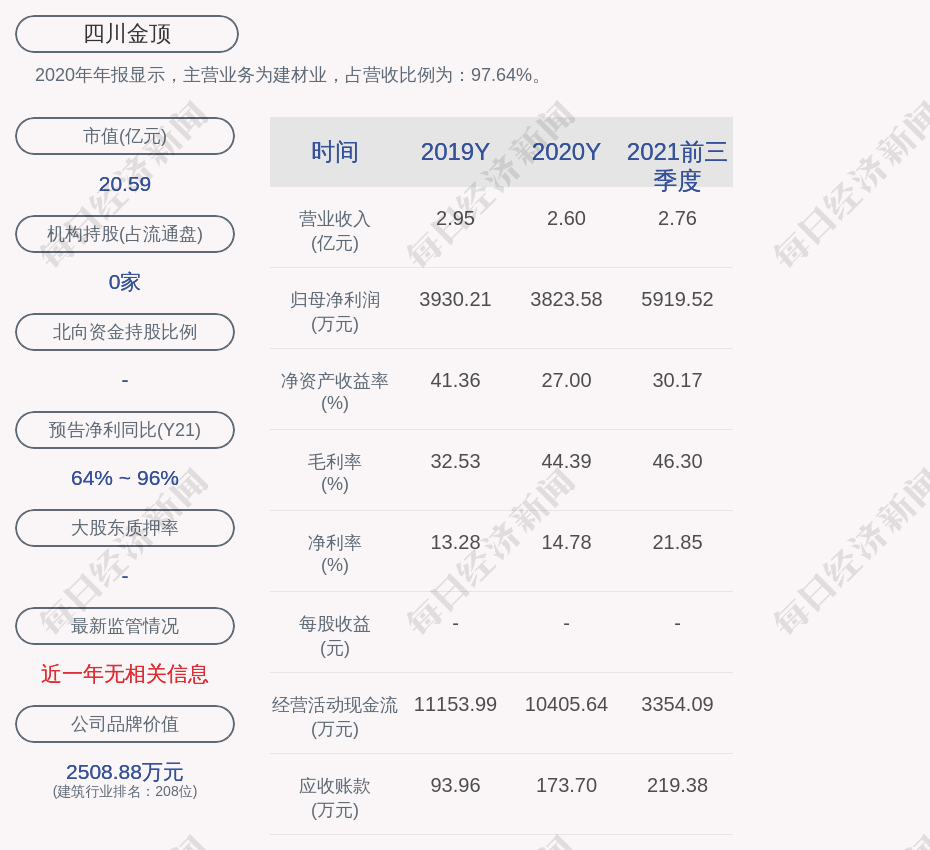
Task: Click the 预告净利同比(Y21) label
Action: 125,430
